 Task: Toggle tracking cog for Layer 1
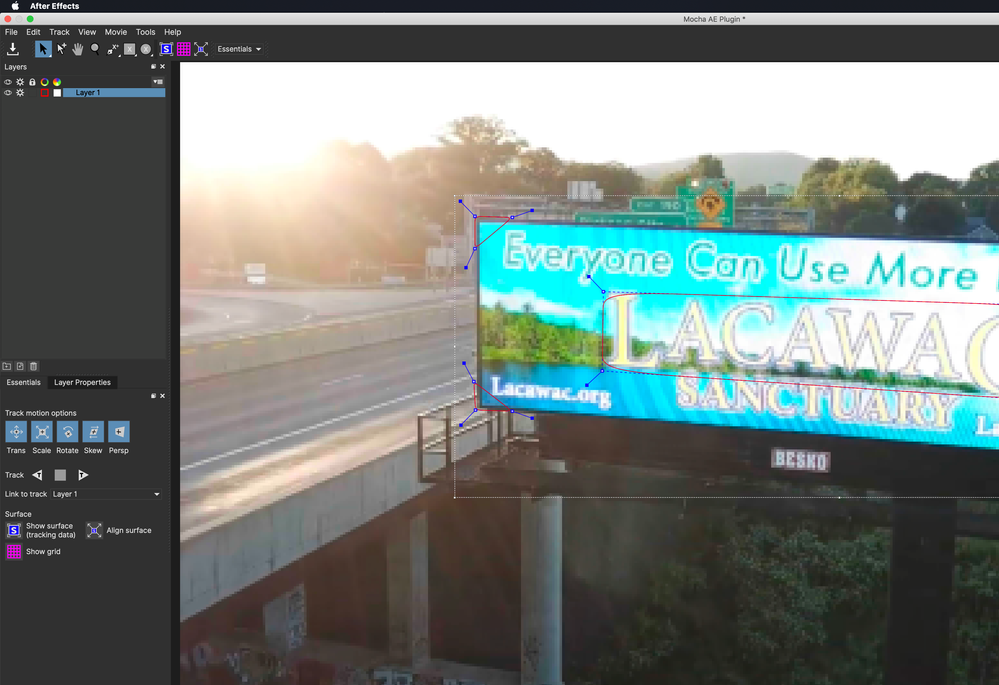(x=20, y=93)
